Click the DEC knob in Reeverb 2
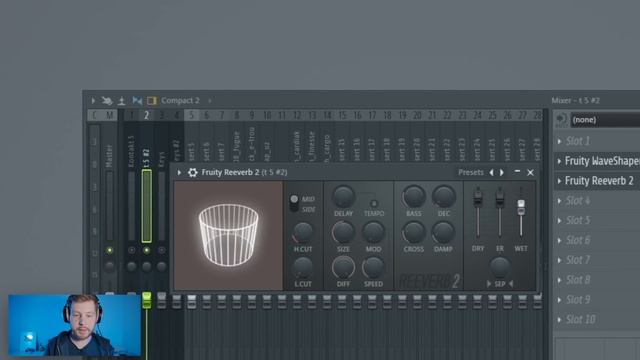The height and width of the screenshot is (360, 640). tap(444, 197)
